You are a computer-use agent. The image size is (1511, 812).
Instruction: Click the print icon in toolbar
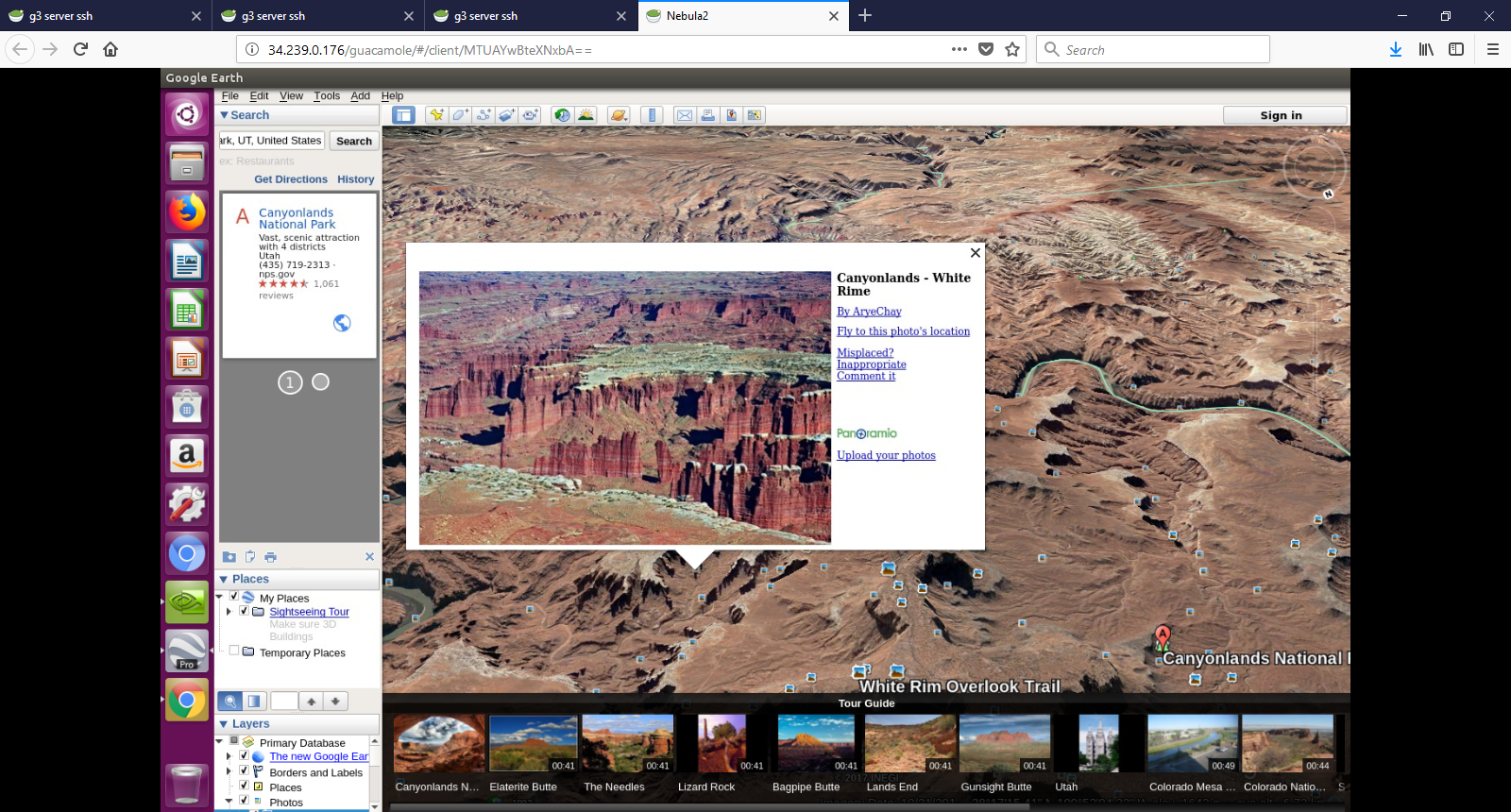pyautogui.click(x=707, y=115)
